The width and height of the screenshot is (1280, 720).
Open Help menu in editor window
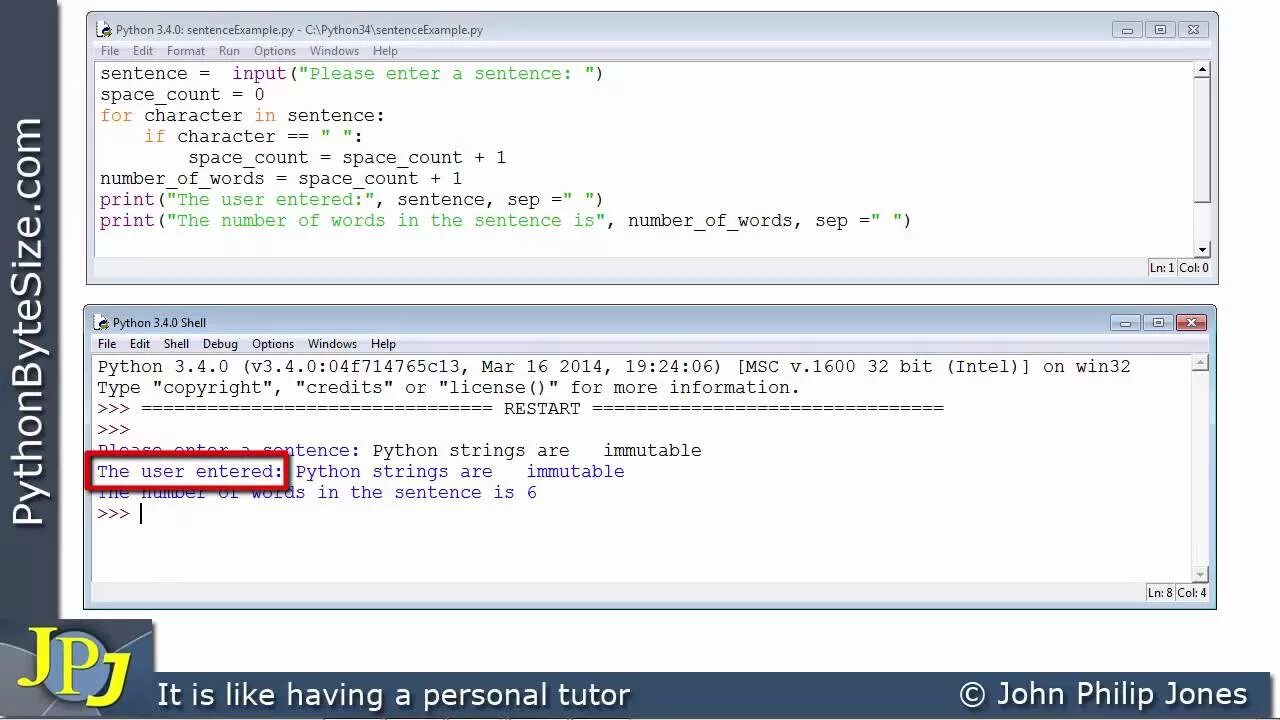coord(385,51)
